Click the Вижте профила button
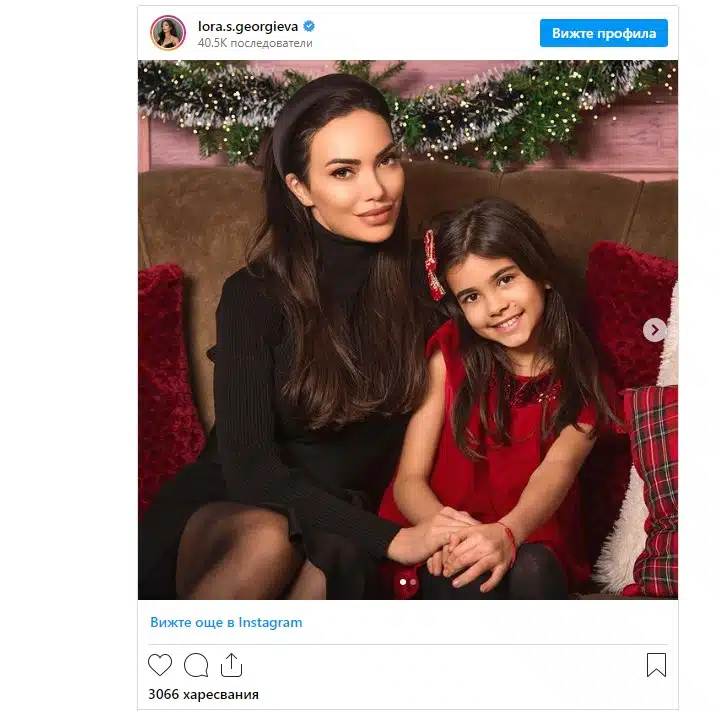The height and width of the screenshot is (711, 718). (x=604, y=33)
